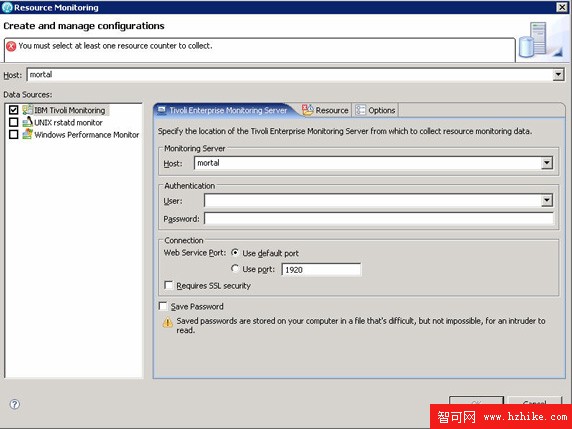
Task: Click 'Specify the location of the Tivoli' description
Action: [345, 131]
